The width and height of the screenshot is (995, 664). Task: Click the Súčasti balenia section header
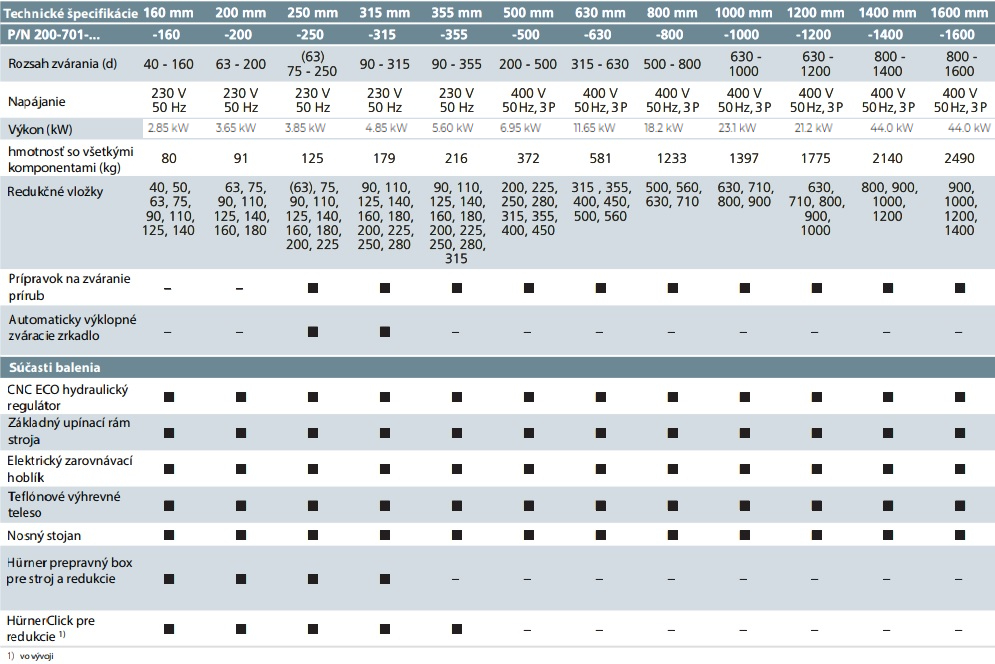coord(55,368)
